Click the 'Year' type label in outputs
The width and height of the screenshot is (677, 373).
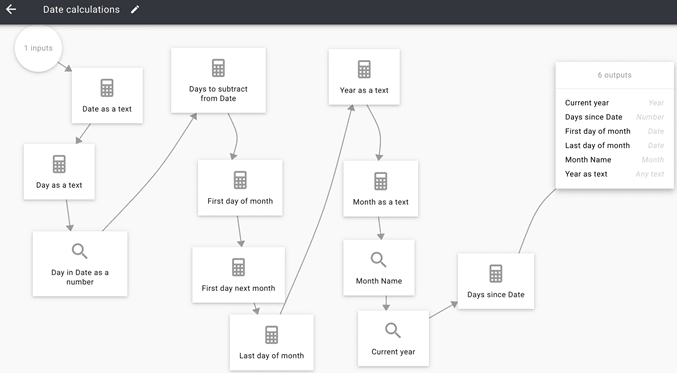point(656,103)
